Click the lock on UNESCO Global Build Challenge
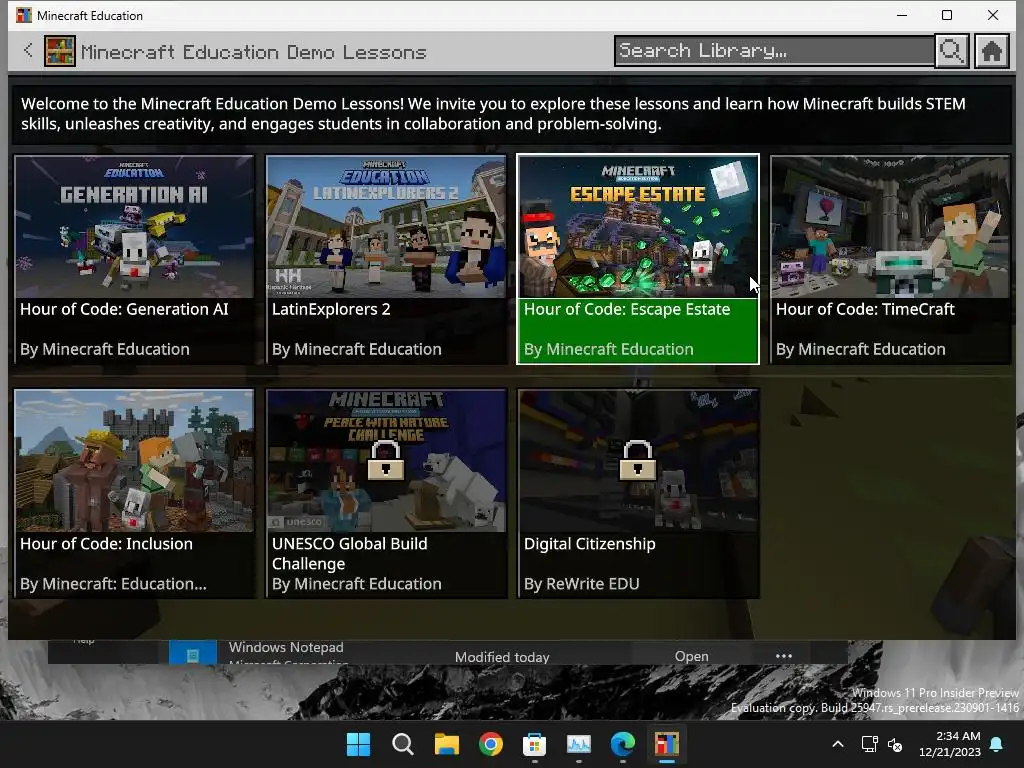 385,461
